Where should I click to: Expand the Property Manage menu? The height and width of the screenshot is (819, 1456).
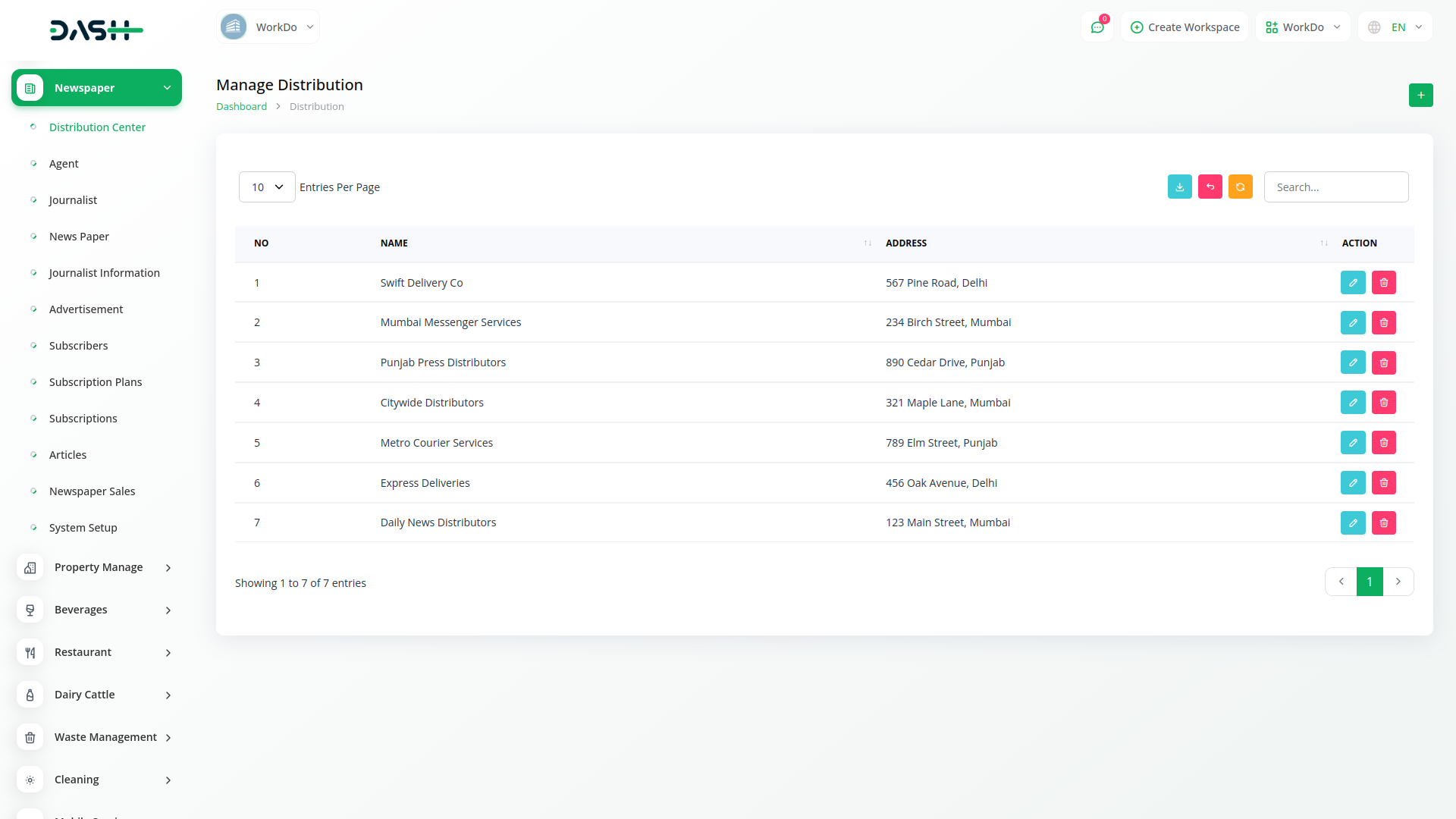click(x=97, y=567)
